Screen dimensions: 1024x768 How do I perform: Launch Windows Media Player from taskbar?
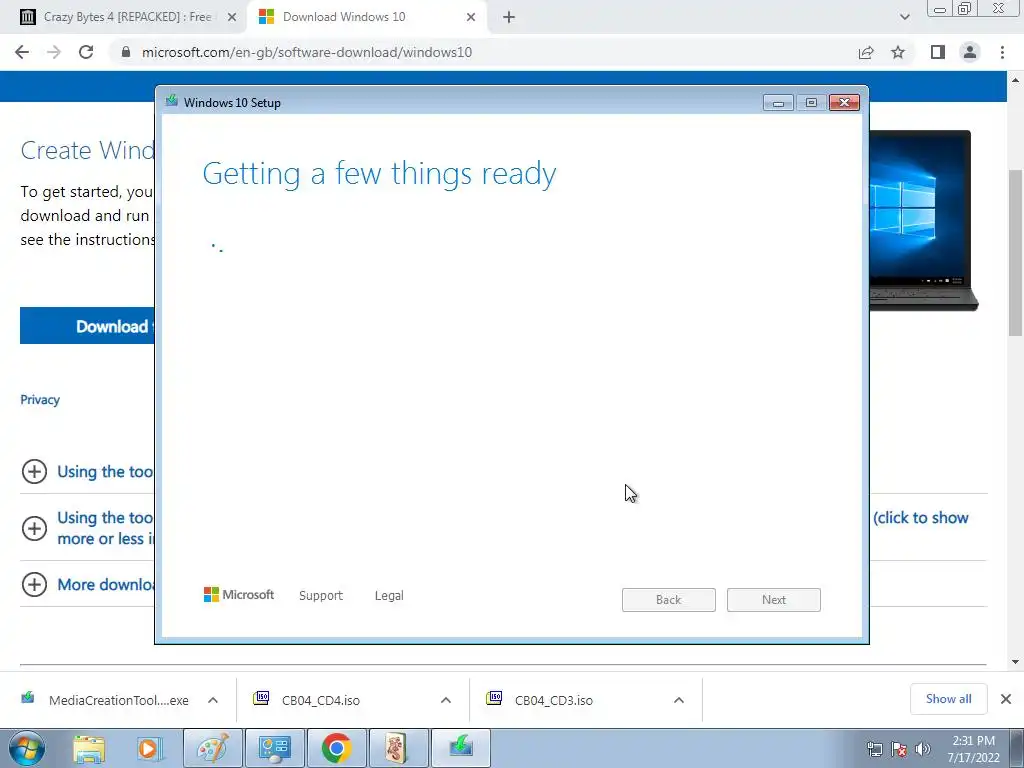[150, 748]
